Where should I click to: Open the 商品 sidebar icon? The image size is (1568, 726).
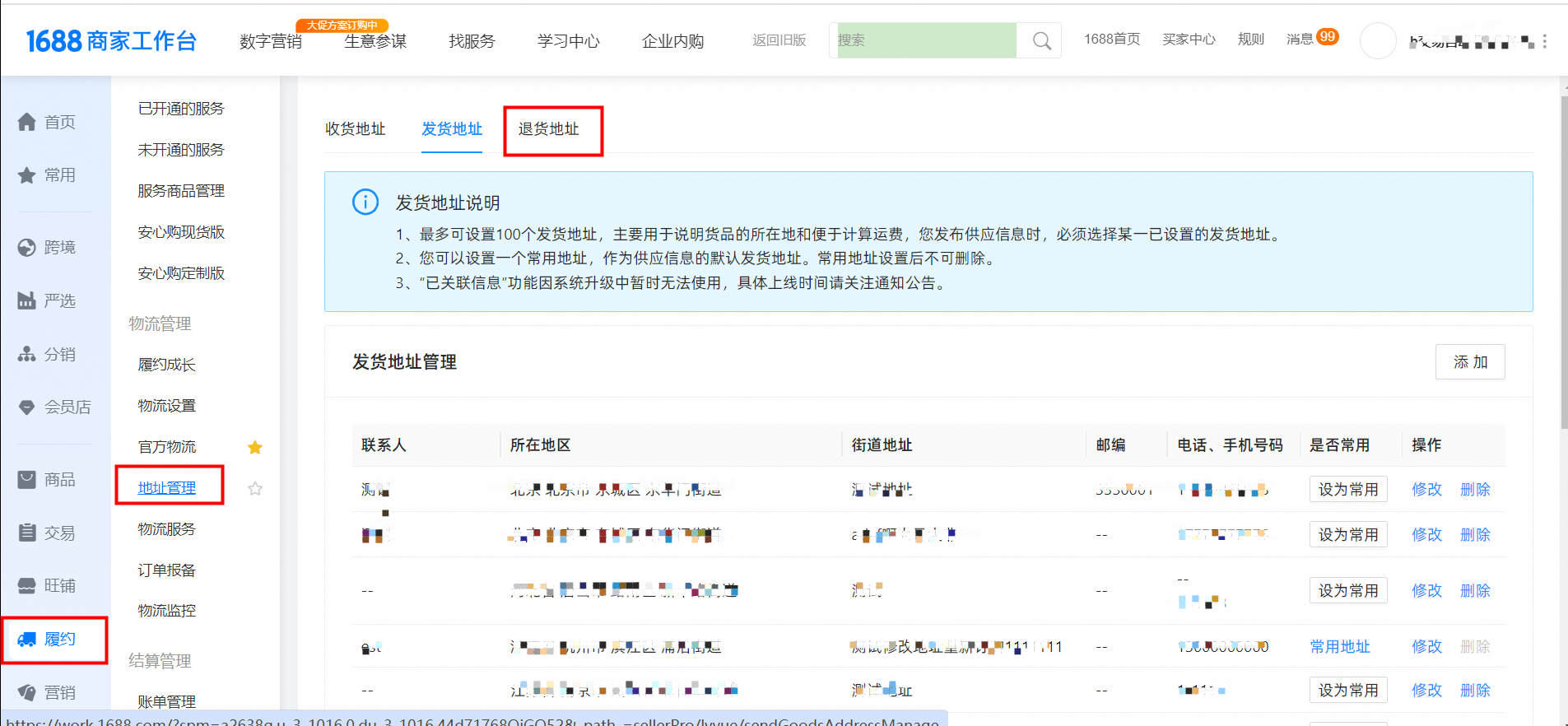27,479
